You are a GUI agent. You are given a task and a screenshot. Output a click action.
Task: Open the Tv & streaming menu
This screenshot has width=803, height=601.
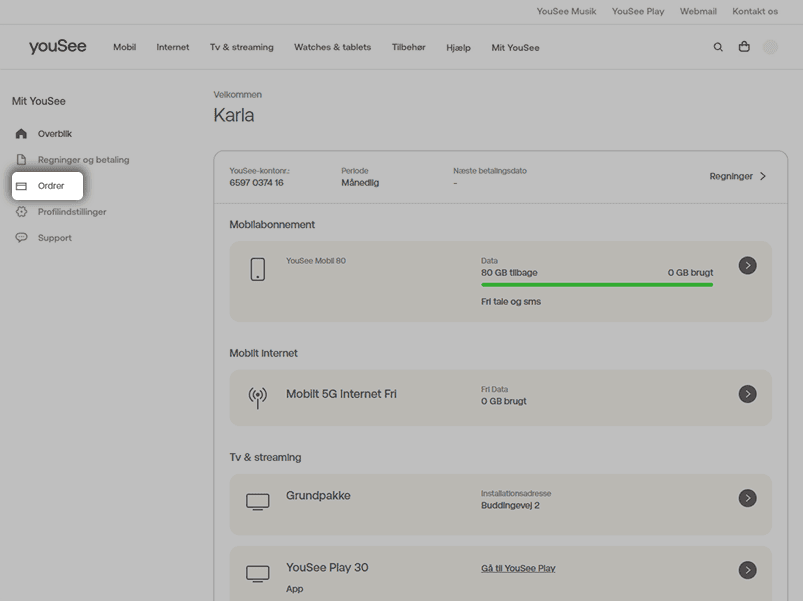(241, 48)
